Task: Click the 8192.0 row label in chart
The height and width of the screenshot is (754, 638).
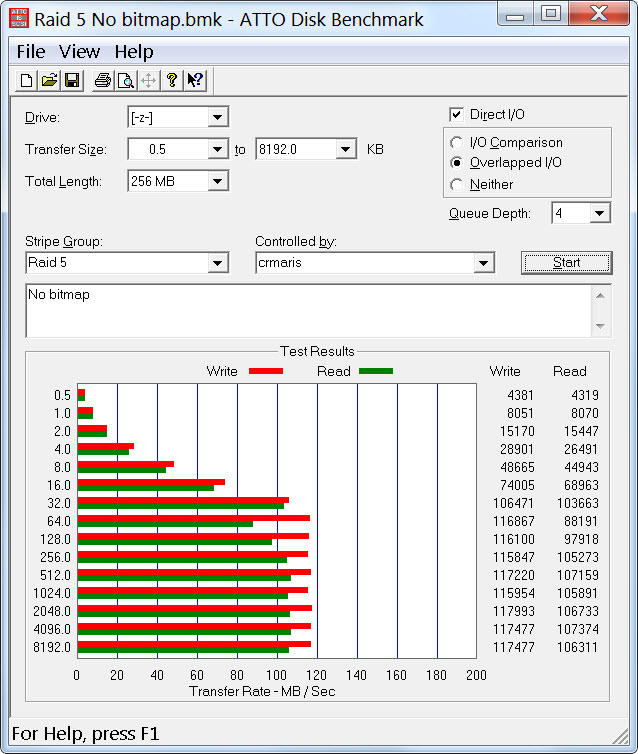Action: [52, 647]
